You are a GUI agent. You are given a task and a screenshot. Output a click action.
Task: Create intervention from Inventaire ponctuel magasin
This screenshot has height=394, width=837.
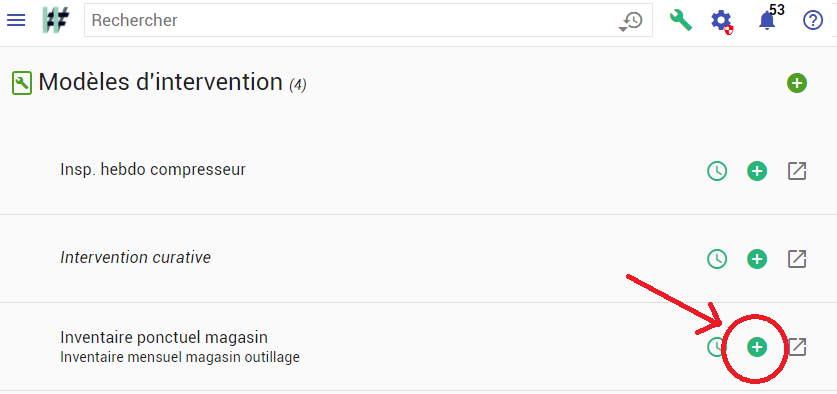click(756, 347)
